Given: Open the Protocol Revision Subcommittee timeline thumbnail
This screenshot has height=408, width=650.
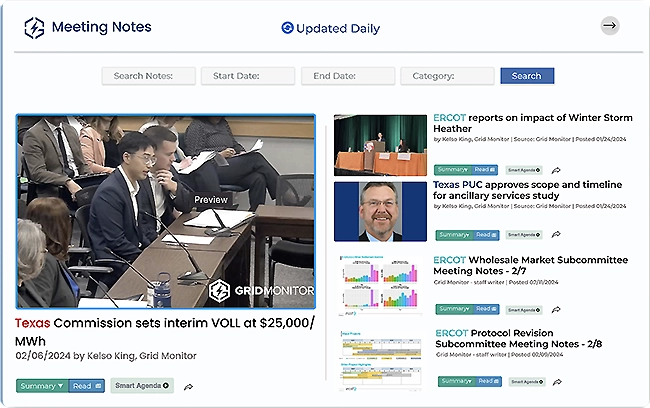Looking at the screenshot, I should click(381, 361).
